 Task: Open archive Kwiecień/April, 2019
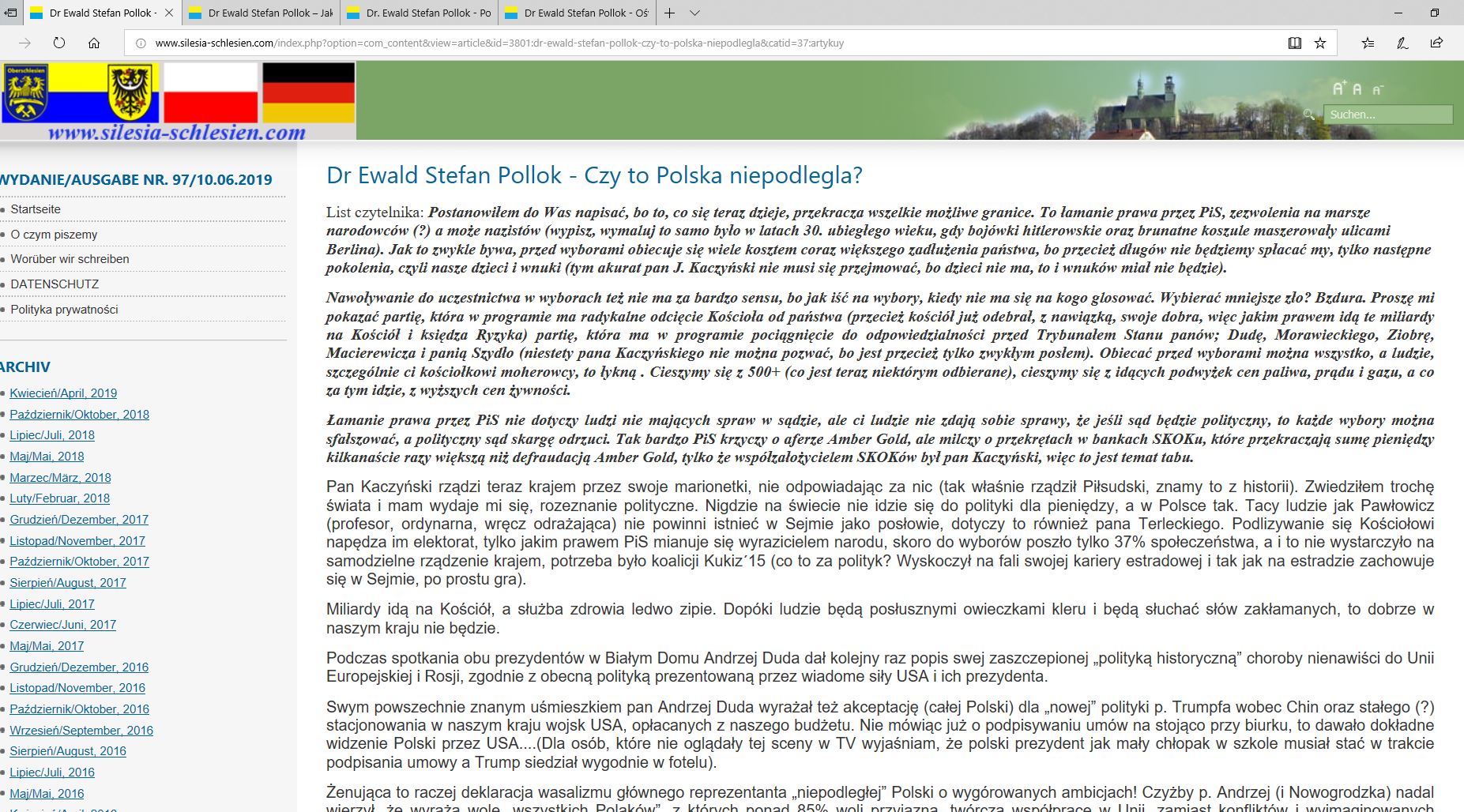tap(63, 393)
